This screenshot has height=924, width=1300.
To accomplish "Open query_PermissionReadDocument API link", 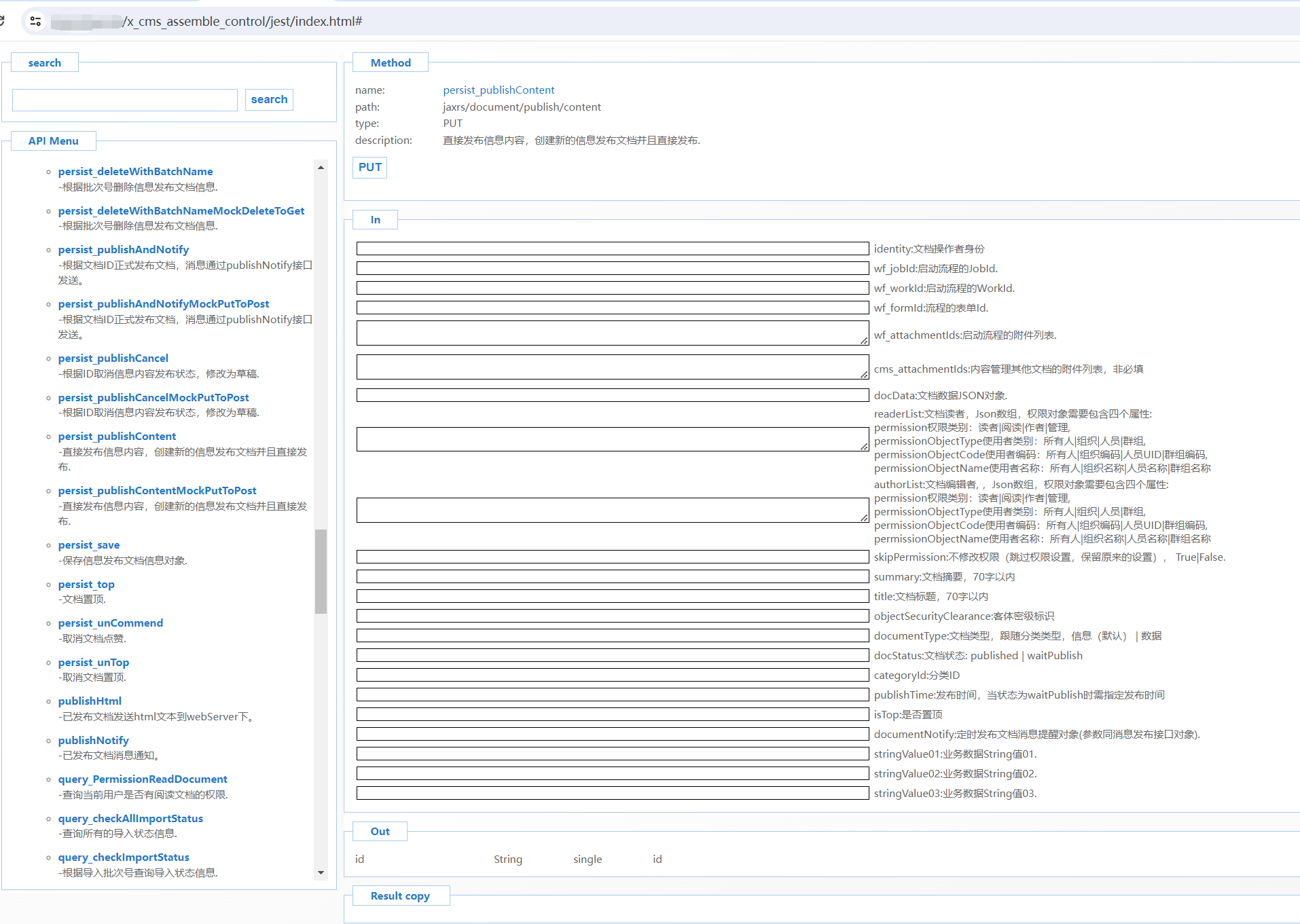I will pos(143,779).
